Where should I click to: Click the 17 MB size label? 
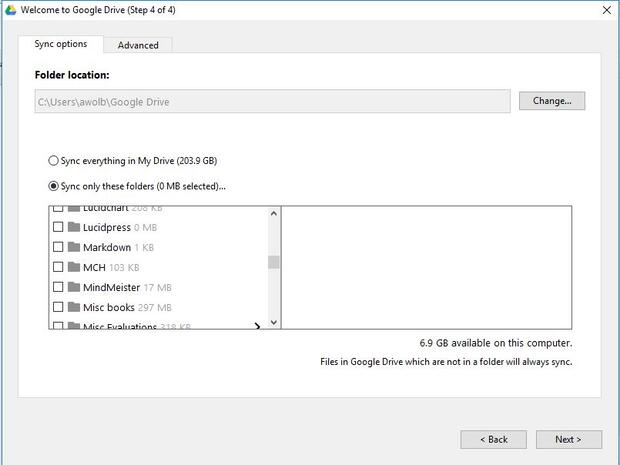point(157,288)
